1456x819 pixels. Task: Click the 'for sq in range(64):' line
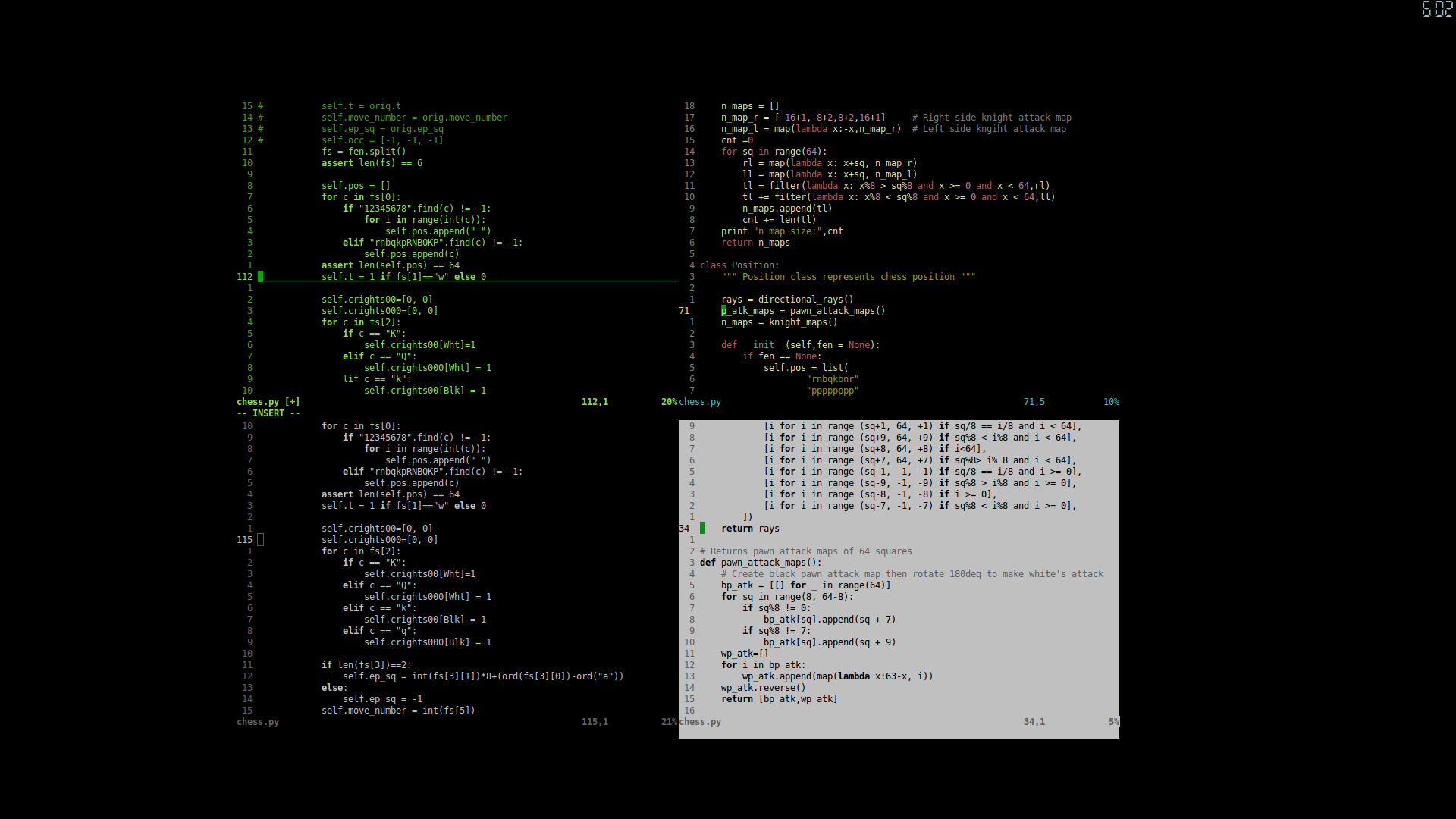(x=773, y=152)
